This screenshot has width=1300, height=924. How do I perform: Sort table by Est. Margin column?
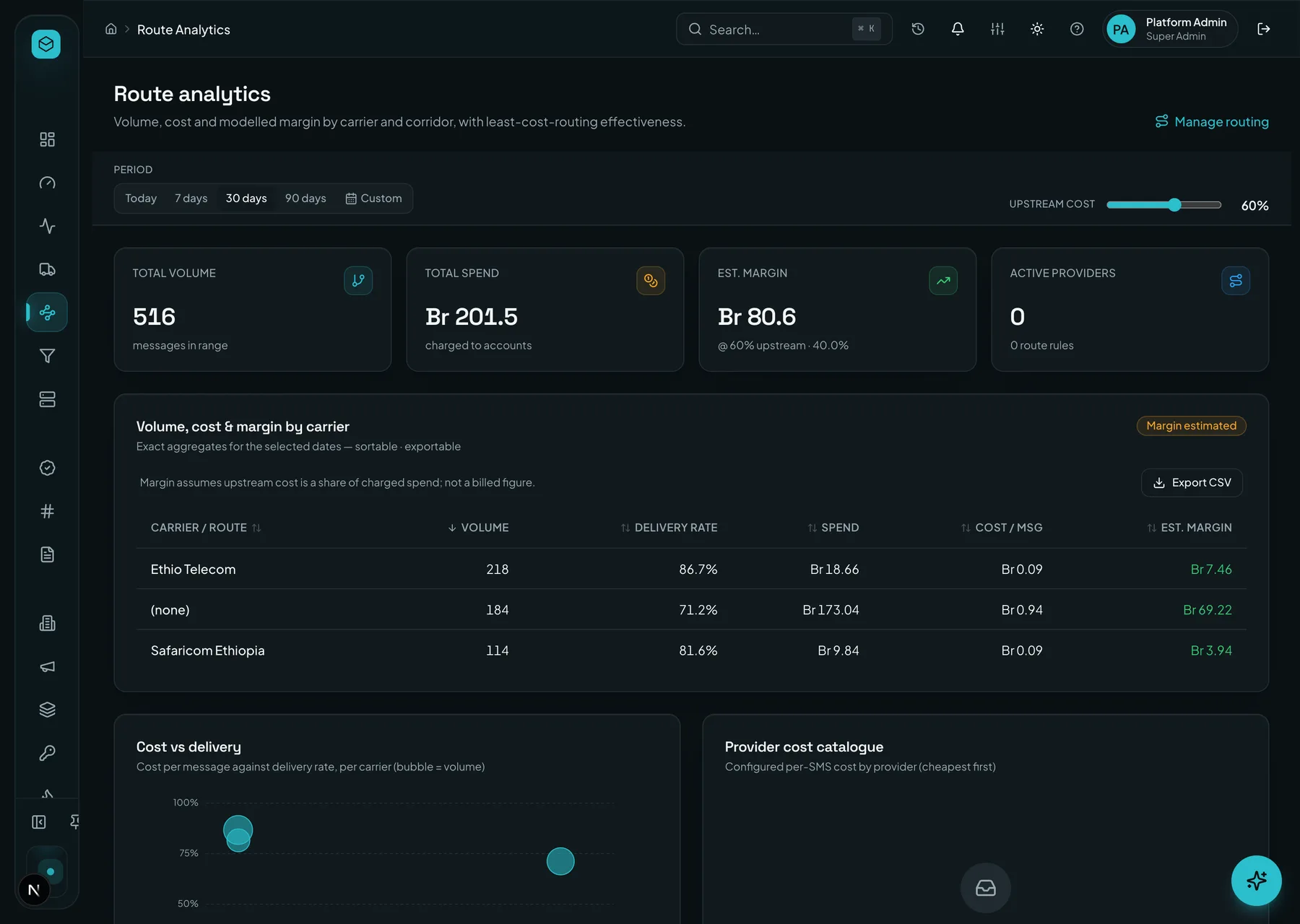point(1189,528)
